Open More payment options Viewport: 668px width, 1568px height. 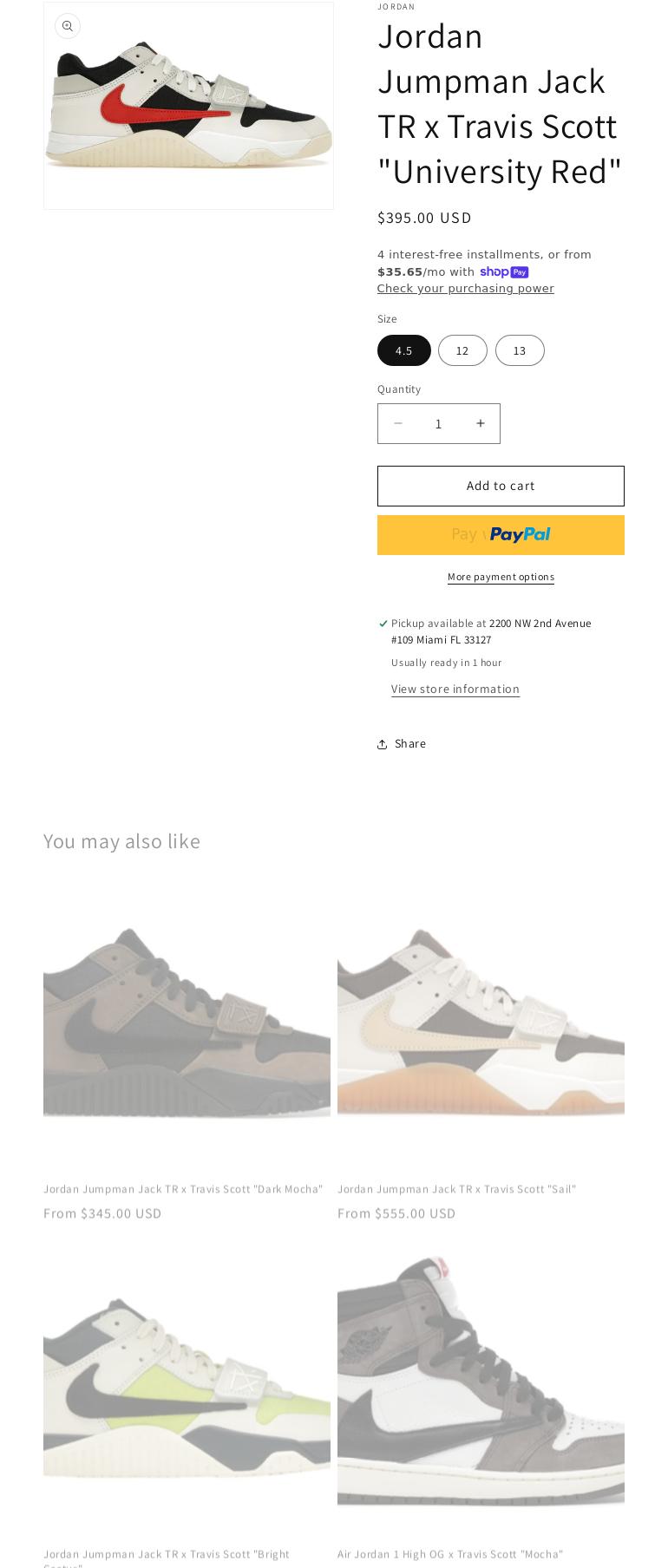click(x=501, y=577)
